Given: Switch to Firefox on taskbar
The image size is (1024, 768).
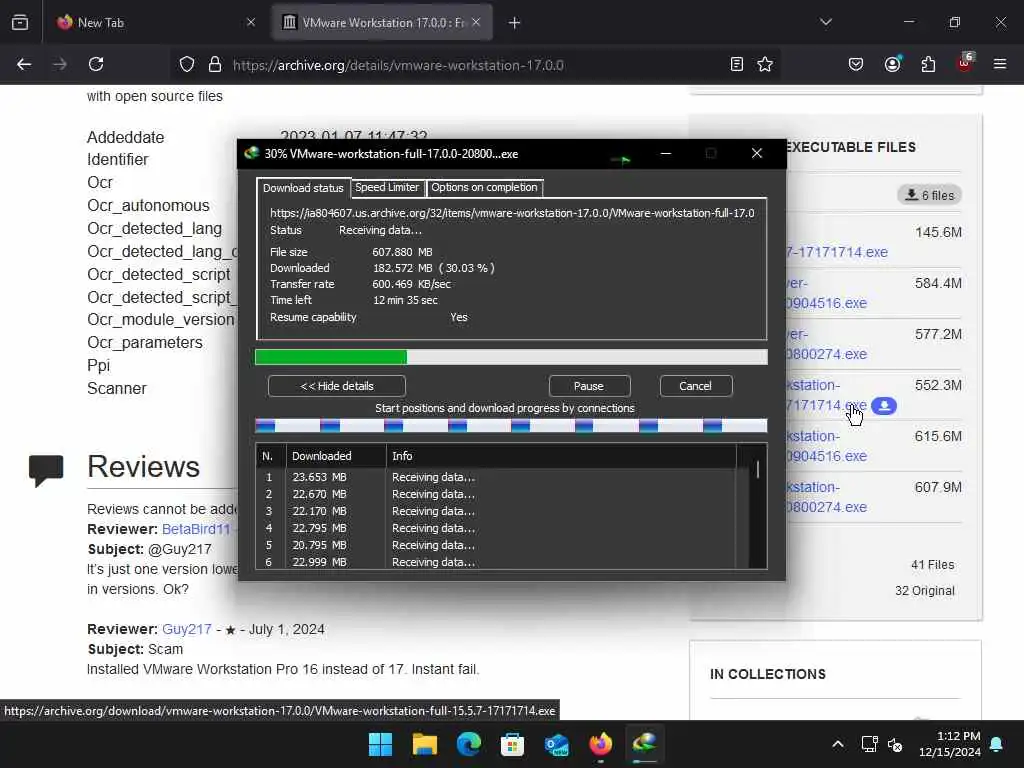Looking at the screenshot, I should pyautogui.click(x=601, y=744).
